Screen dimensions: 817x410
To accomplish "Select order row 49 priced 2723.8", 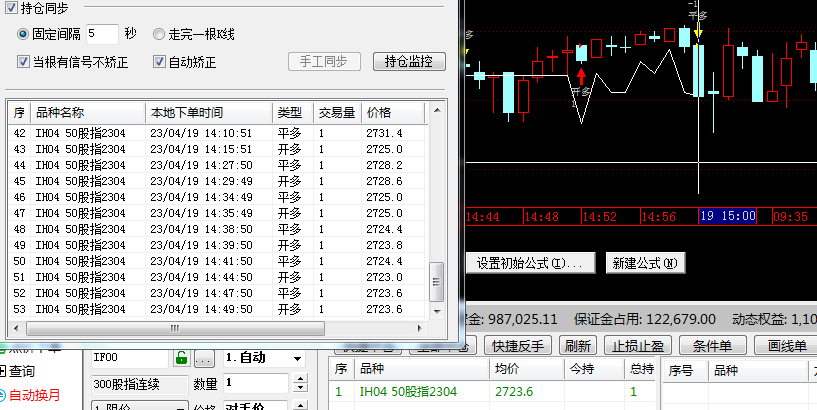I will 218,245.
